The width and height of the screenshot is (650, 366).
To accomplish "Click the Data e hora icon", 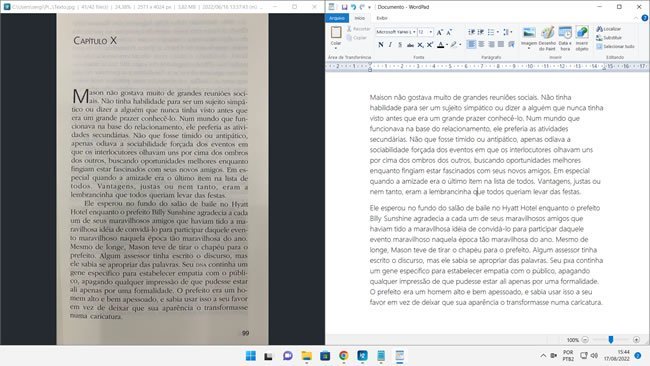I will [565, 33].
